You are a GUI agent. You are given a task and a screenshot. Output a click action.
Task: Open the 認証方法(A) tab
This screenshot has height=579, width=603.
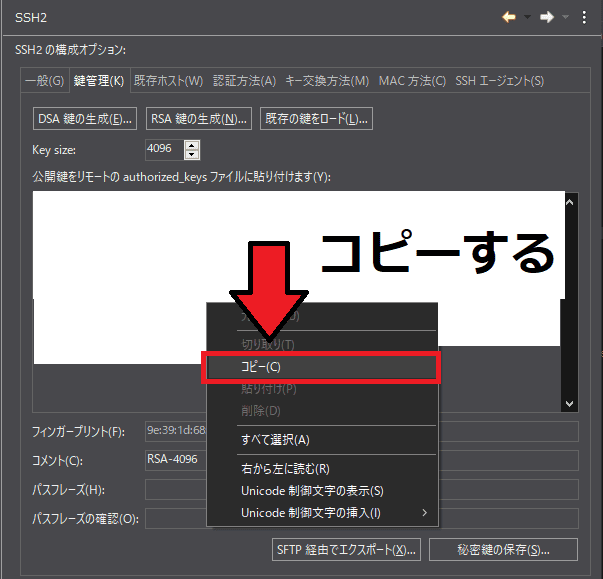click(245, 80)
